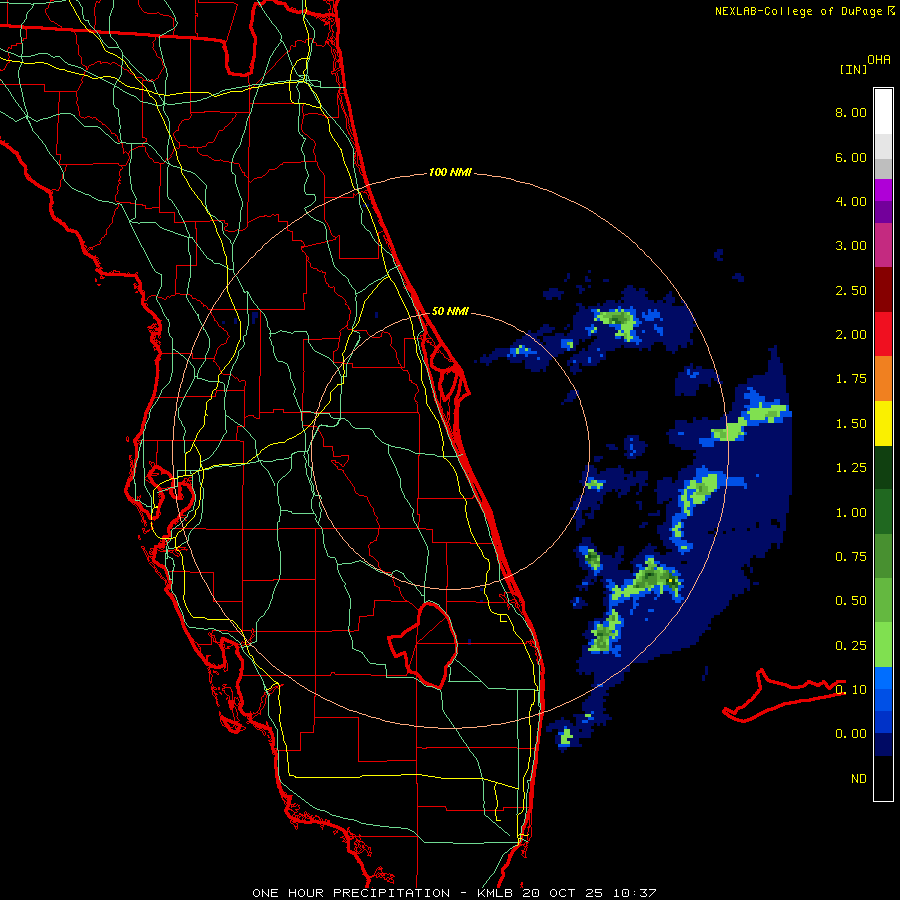The image size is (900, 900).
Task: Click the 1.75 legend value
Action: pyautogui.click(x=851, y=379)
